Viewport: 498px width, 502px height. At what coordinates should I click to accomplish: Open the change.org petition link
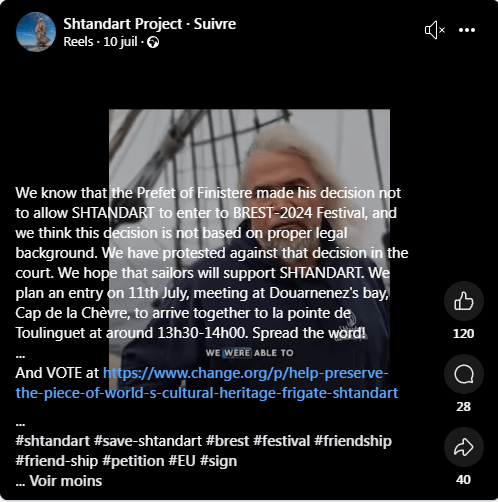click(207, 383)
